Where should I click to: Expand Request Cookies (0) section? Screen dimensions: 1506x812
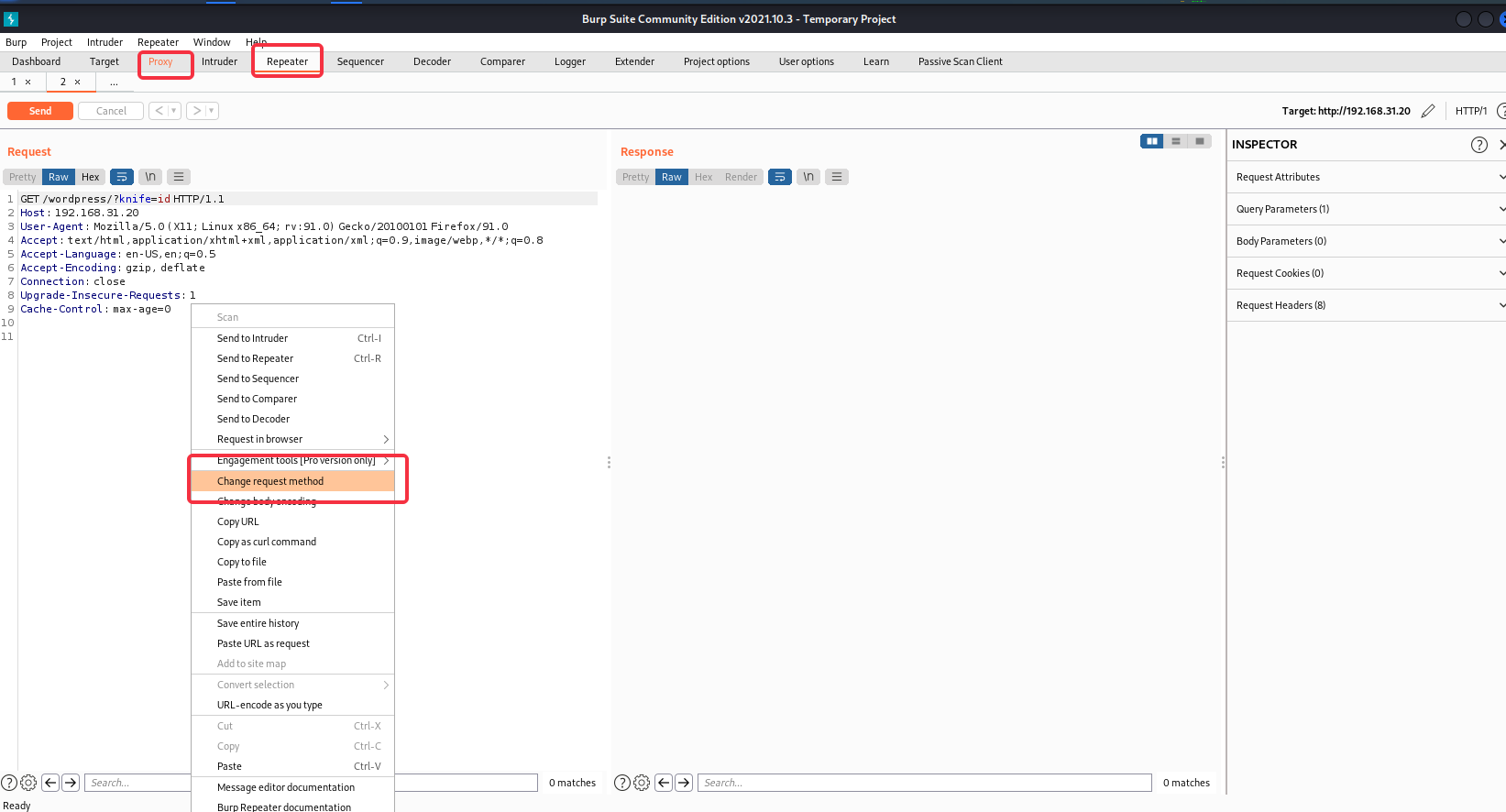[x=1366, y=273]
